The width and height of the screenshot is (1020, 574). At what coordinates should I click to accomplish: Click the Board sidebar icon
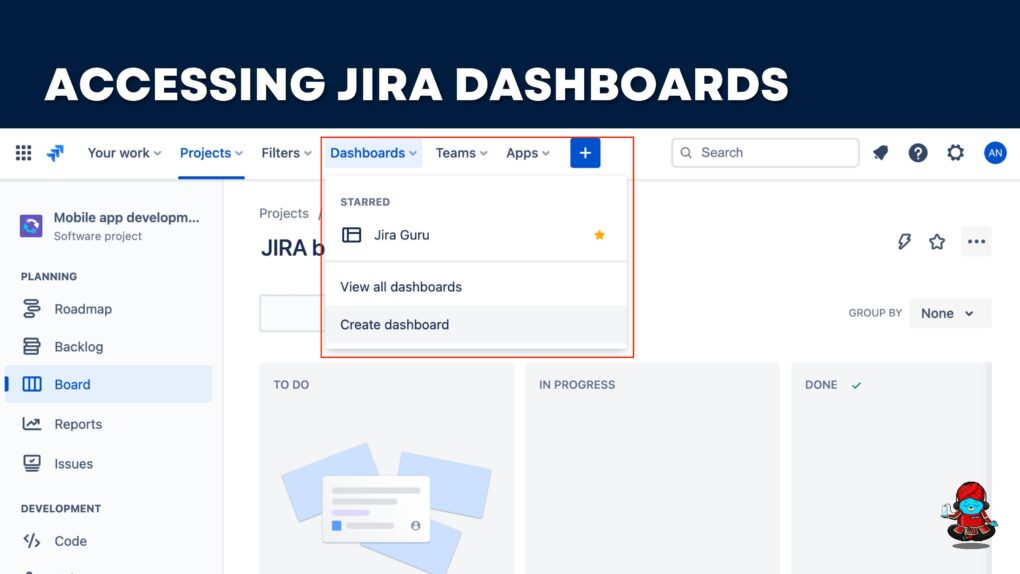tap(31, 384)
